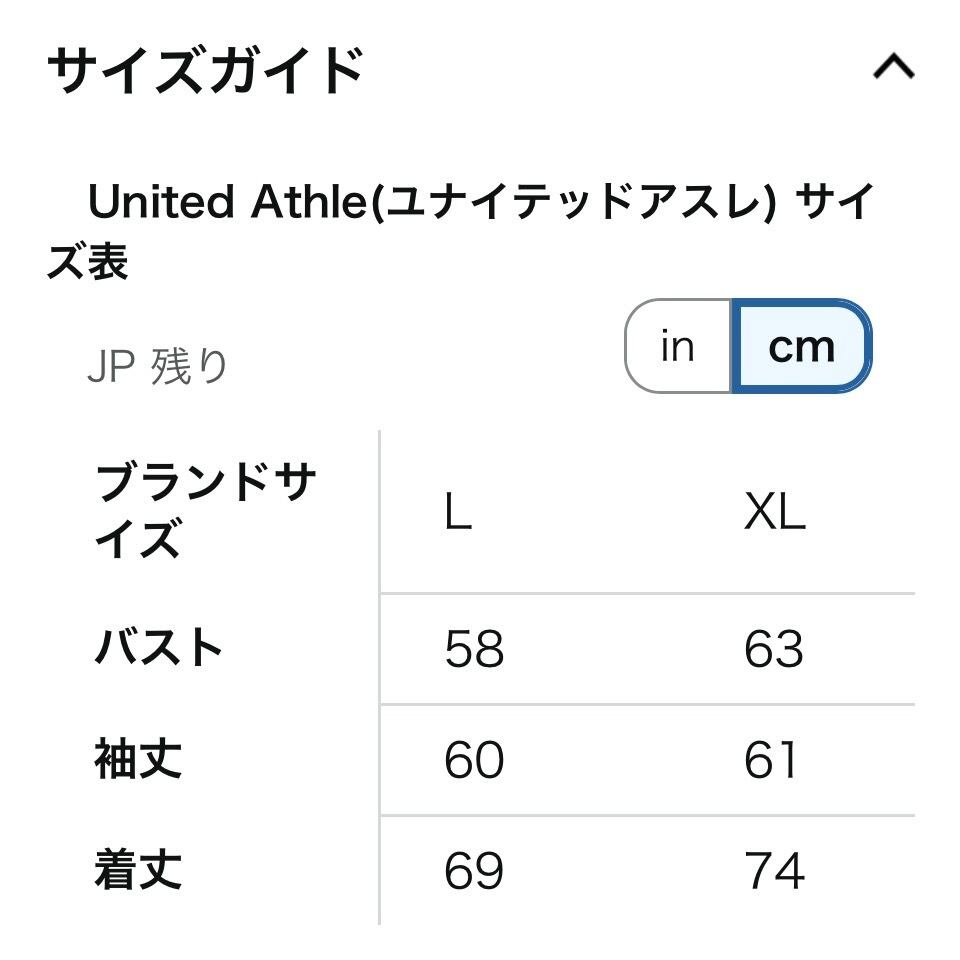This screenshot has height=960, width=960.
Task: Select the cm unit option
Action: 801,346
